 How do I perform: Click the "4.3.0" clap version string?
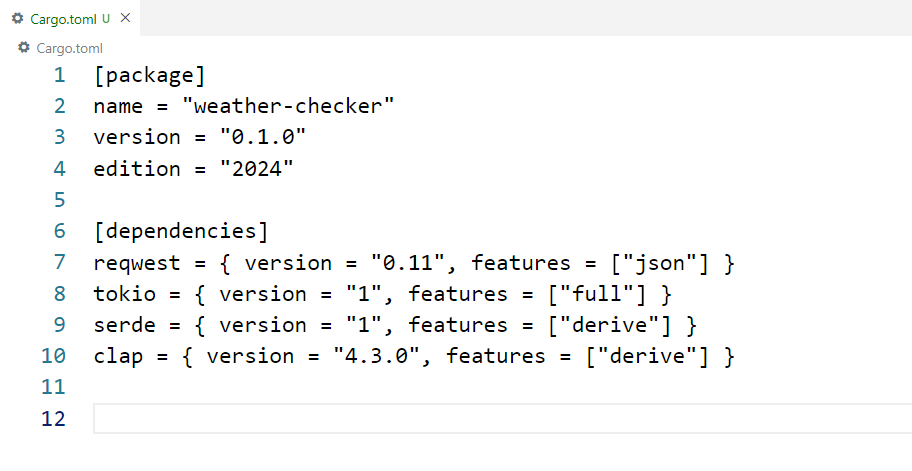376,355
